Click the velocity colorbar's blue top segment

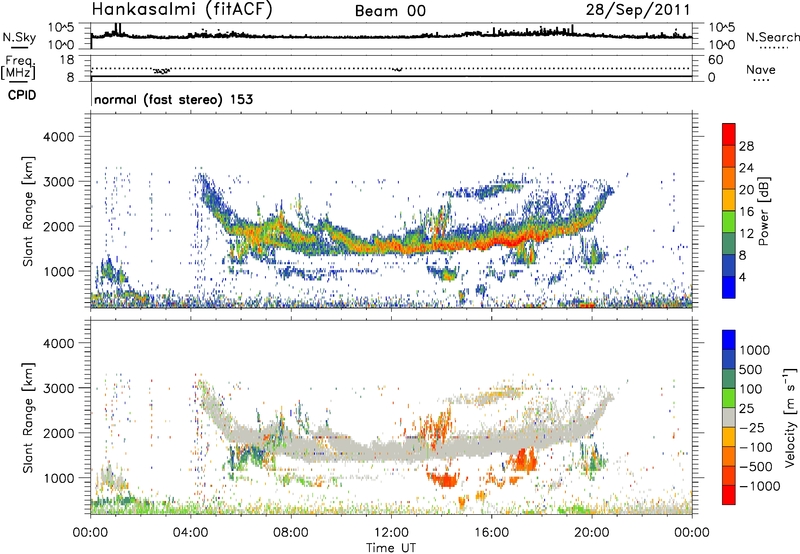coord(729,340)
